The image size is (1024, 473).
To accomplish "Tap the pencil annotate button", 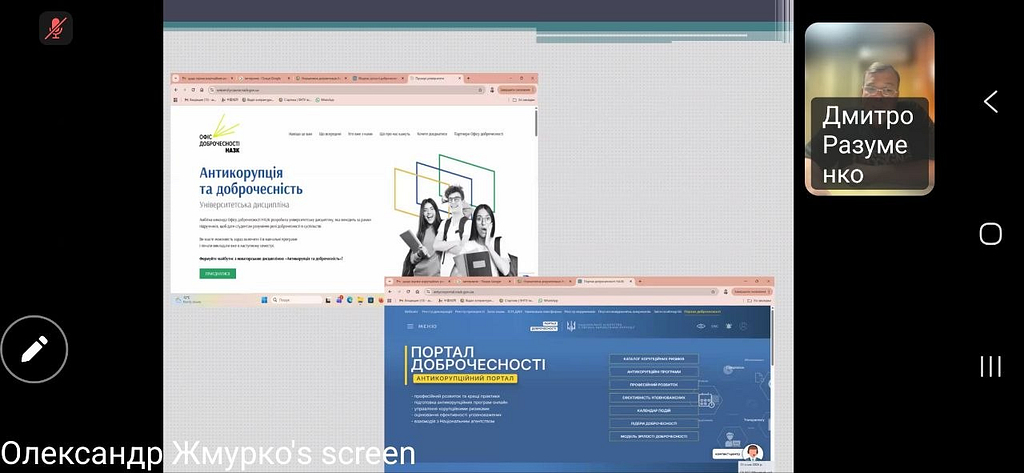I will (34, 349).
